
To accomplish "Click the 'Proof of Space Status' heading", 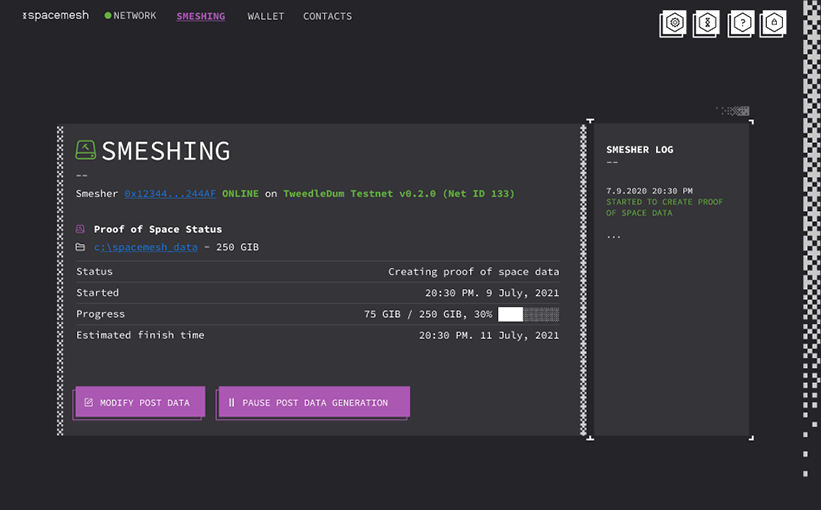I will click(158, 229).
